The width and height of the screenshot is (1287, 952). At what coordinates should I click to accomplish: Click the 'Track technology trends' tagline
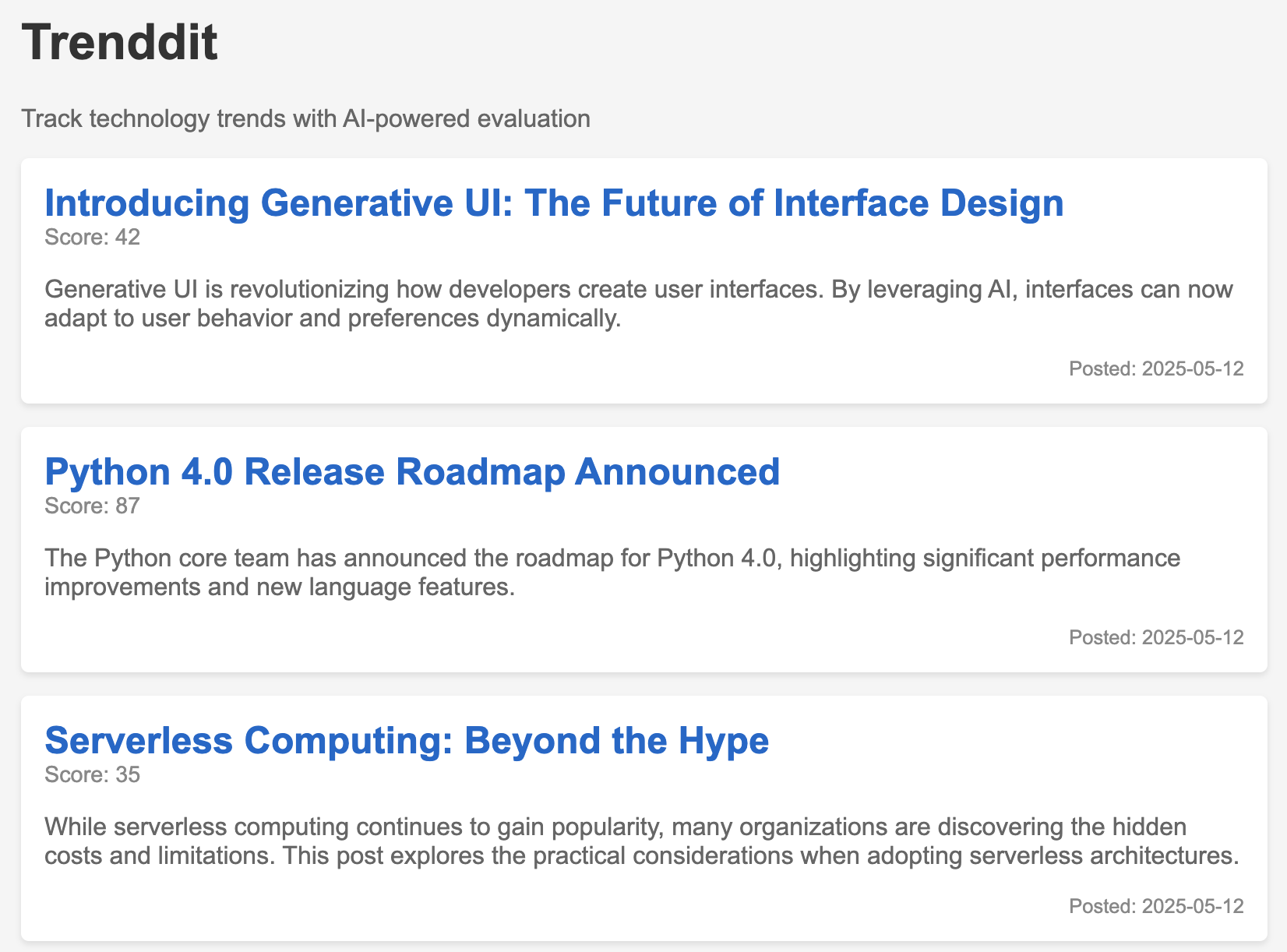pos(305,118)
